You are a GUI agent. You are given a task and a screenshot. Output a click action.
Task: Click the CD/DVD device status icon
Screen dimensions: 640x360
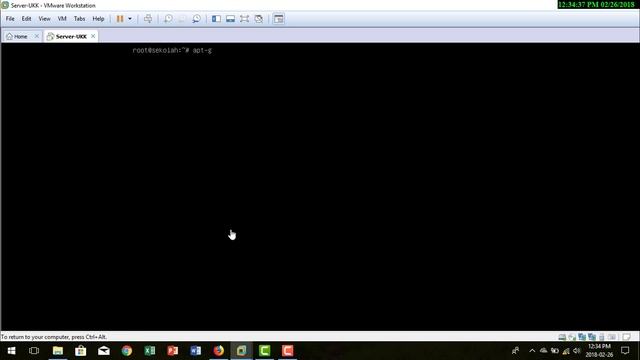point(572,337)
